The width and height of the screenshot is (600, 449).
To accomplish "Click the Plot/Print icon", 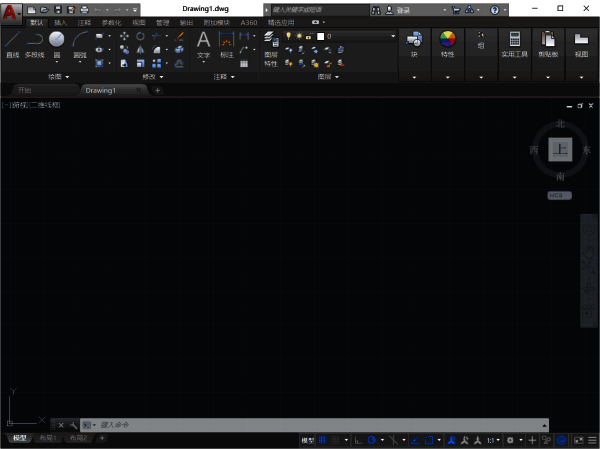I will pos(84,10).
